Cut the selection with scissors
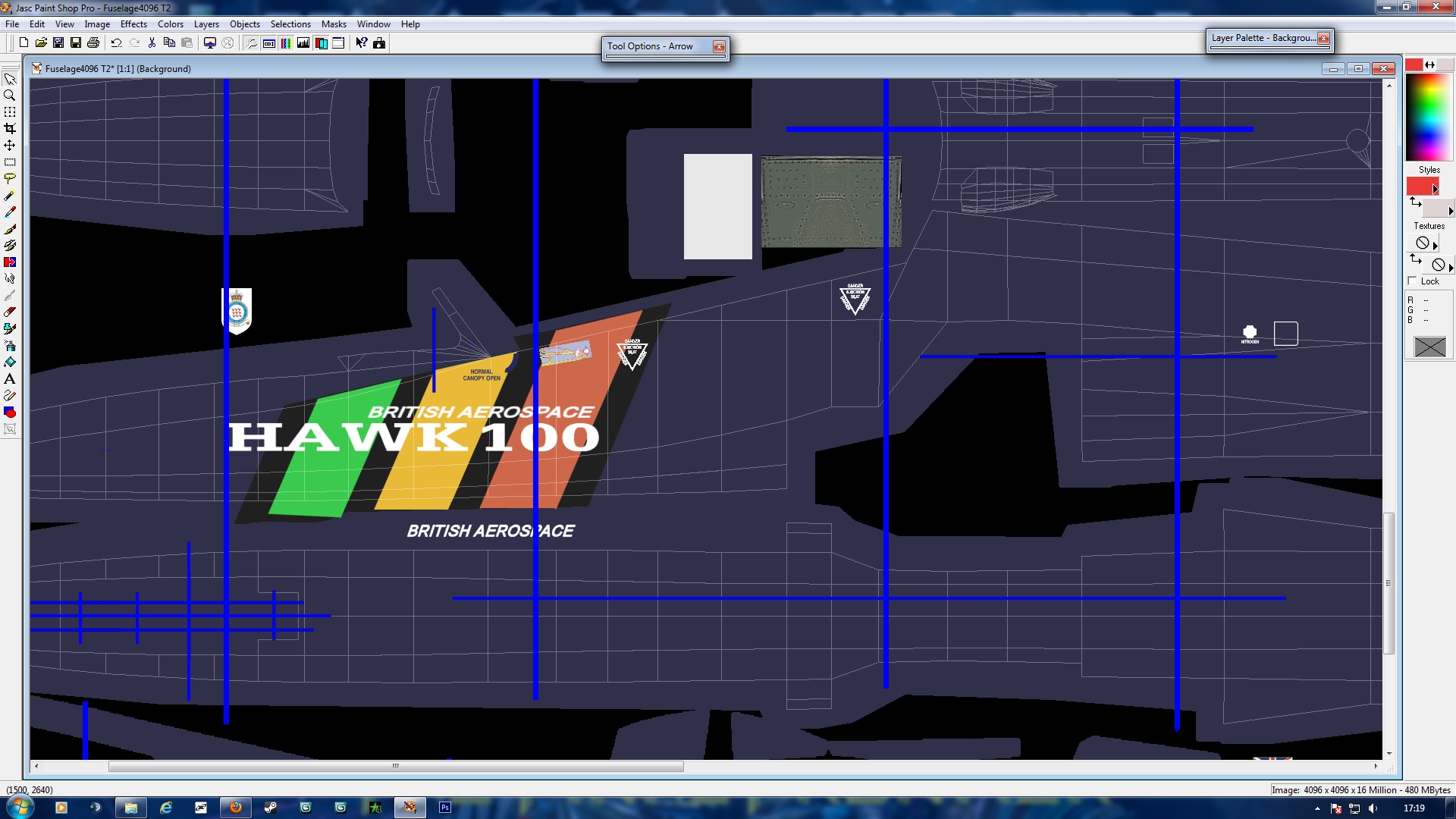The height and width of the screenshot is (819, 1456). (x=152, y=43)
